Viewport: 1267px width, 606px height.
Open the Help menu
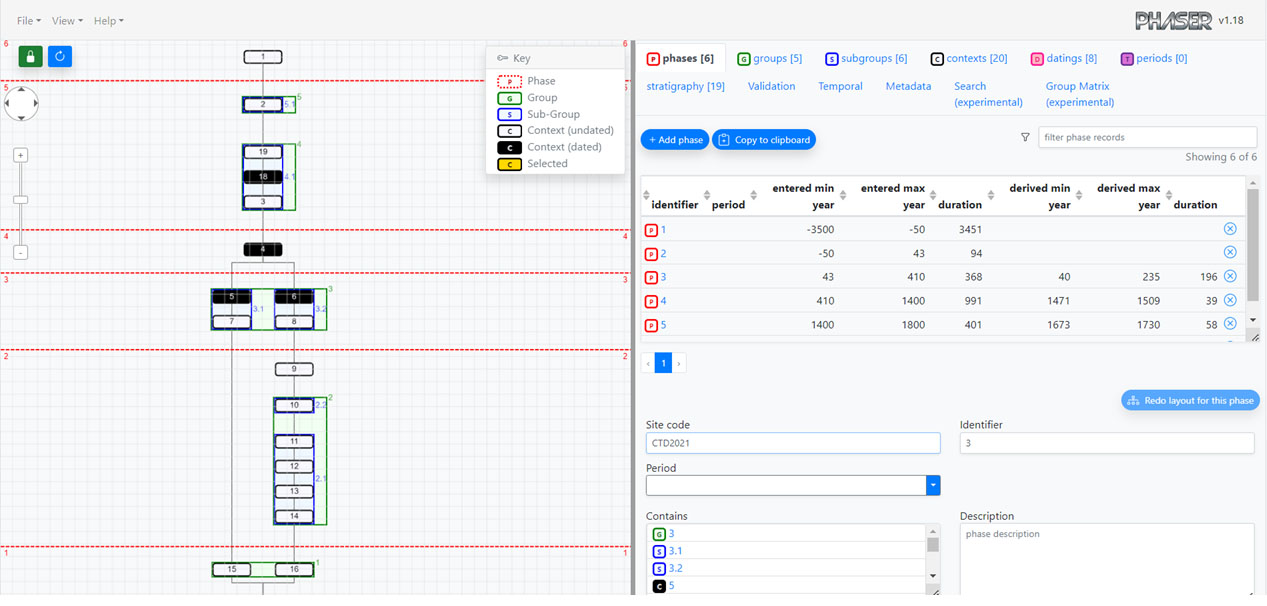(108, 21)
